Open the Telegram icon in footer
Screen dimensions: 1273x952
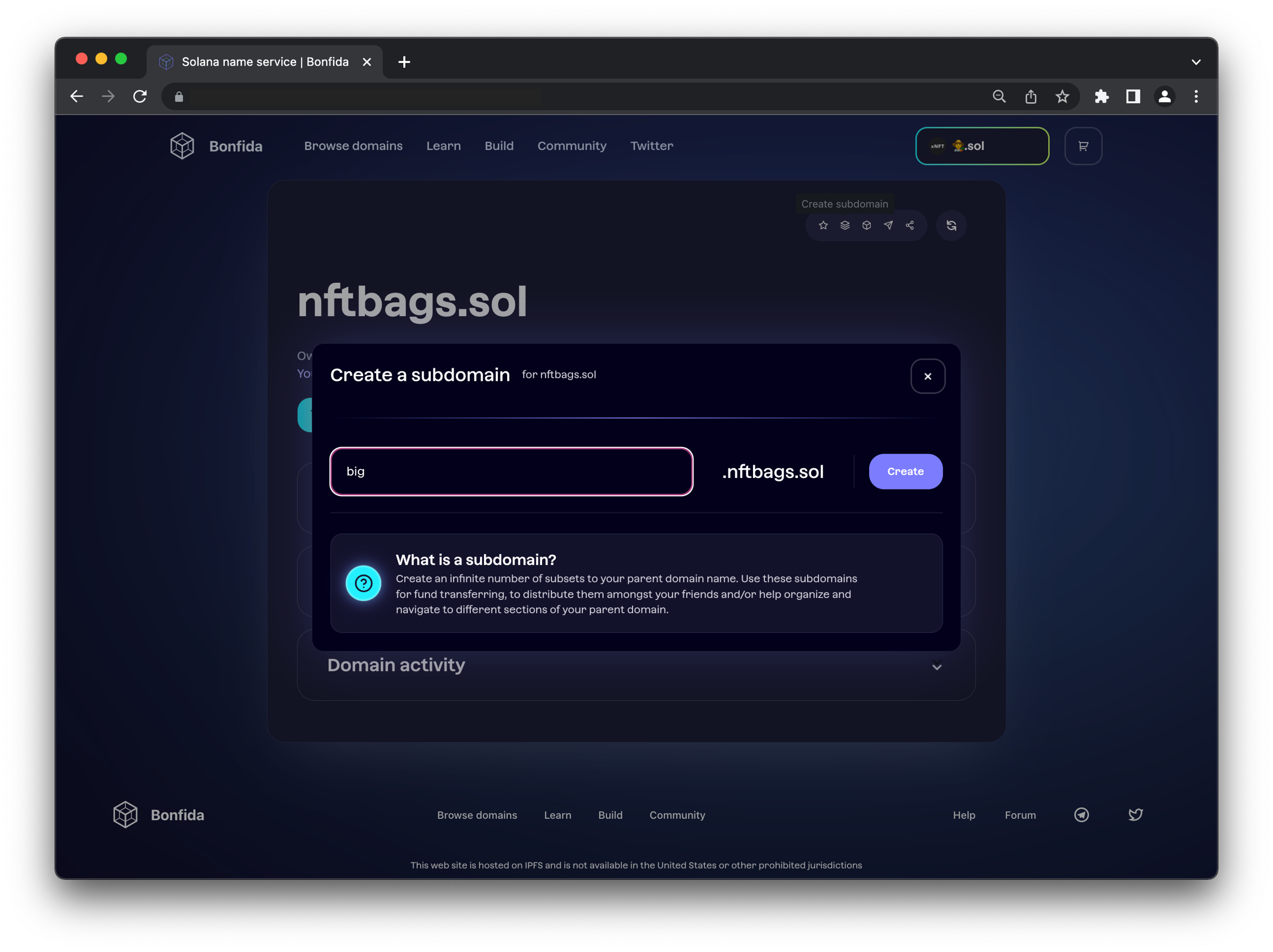(x=1081, y=814)
